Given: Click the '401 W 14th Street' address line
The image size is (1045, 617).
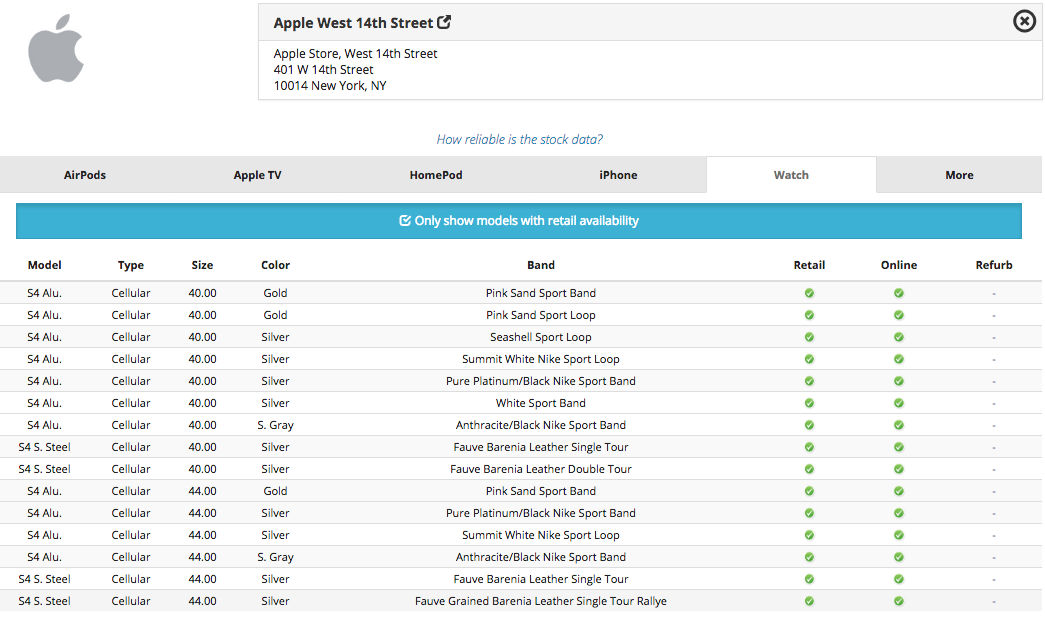Looking at the screenshot, I should tap(323, 70).
